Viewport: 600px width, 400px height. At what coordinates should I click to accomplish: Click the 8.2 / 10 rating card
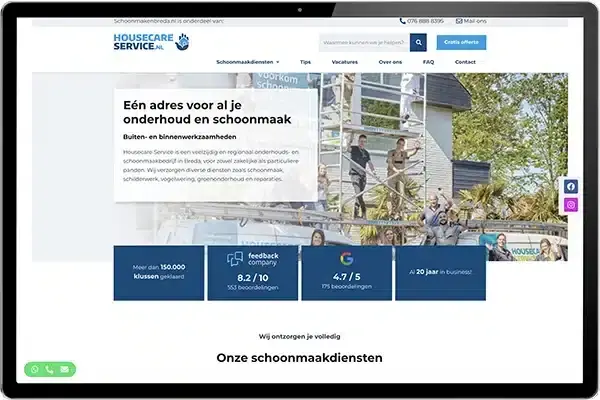tap(253, 273)
